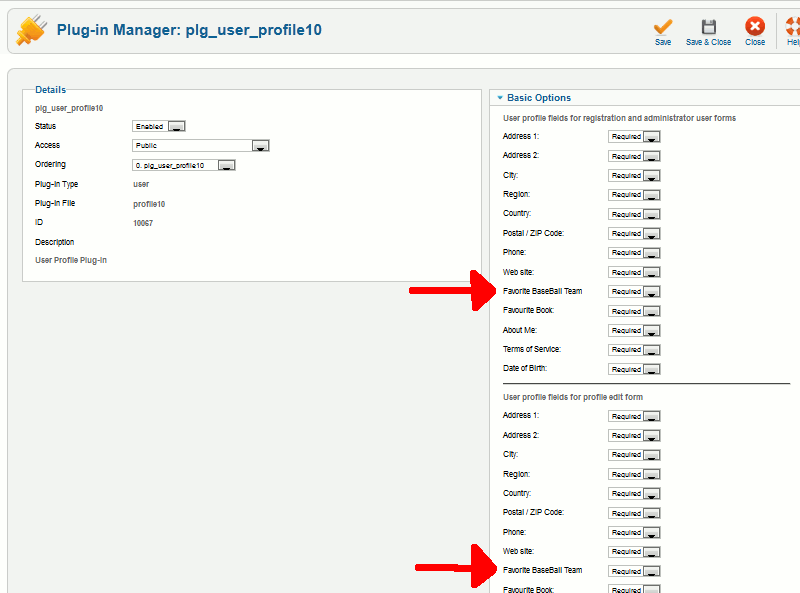This screenshot has width=800, height=593.
Task: Click the Date of Birth label
Action: [525, 368]
